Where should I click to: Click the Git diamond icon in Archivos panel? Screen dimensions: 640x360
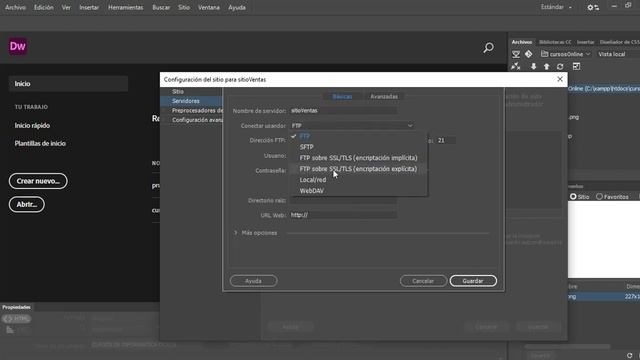[529, 54]
